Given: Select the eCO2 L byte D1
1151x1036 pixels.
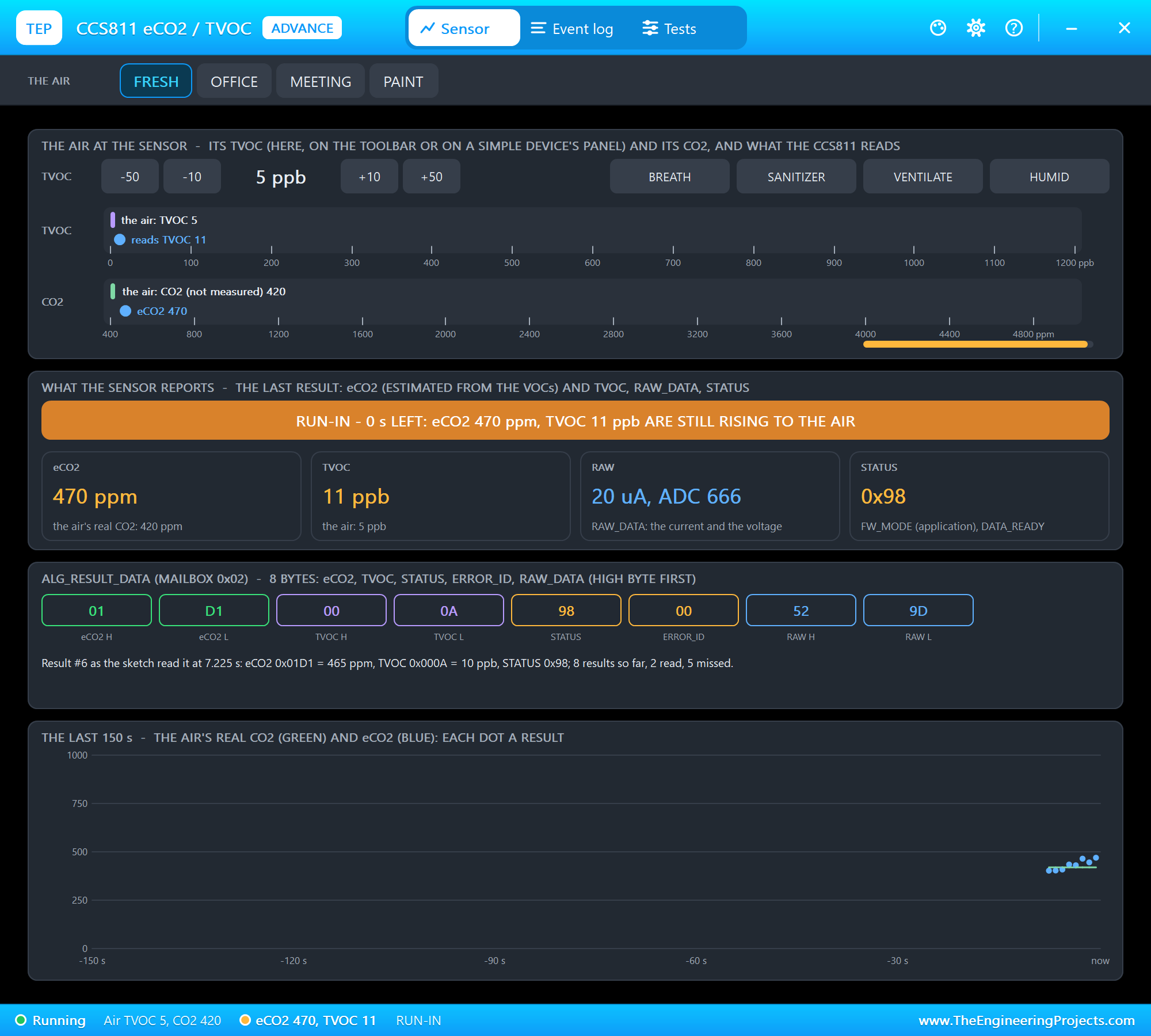Looking at the screenshot, I should [x=214, y=610].
